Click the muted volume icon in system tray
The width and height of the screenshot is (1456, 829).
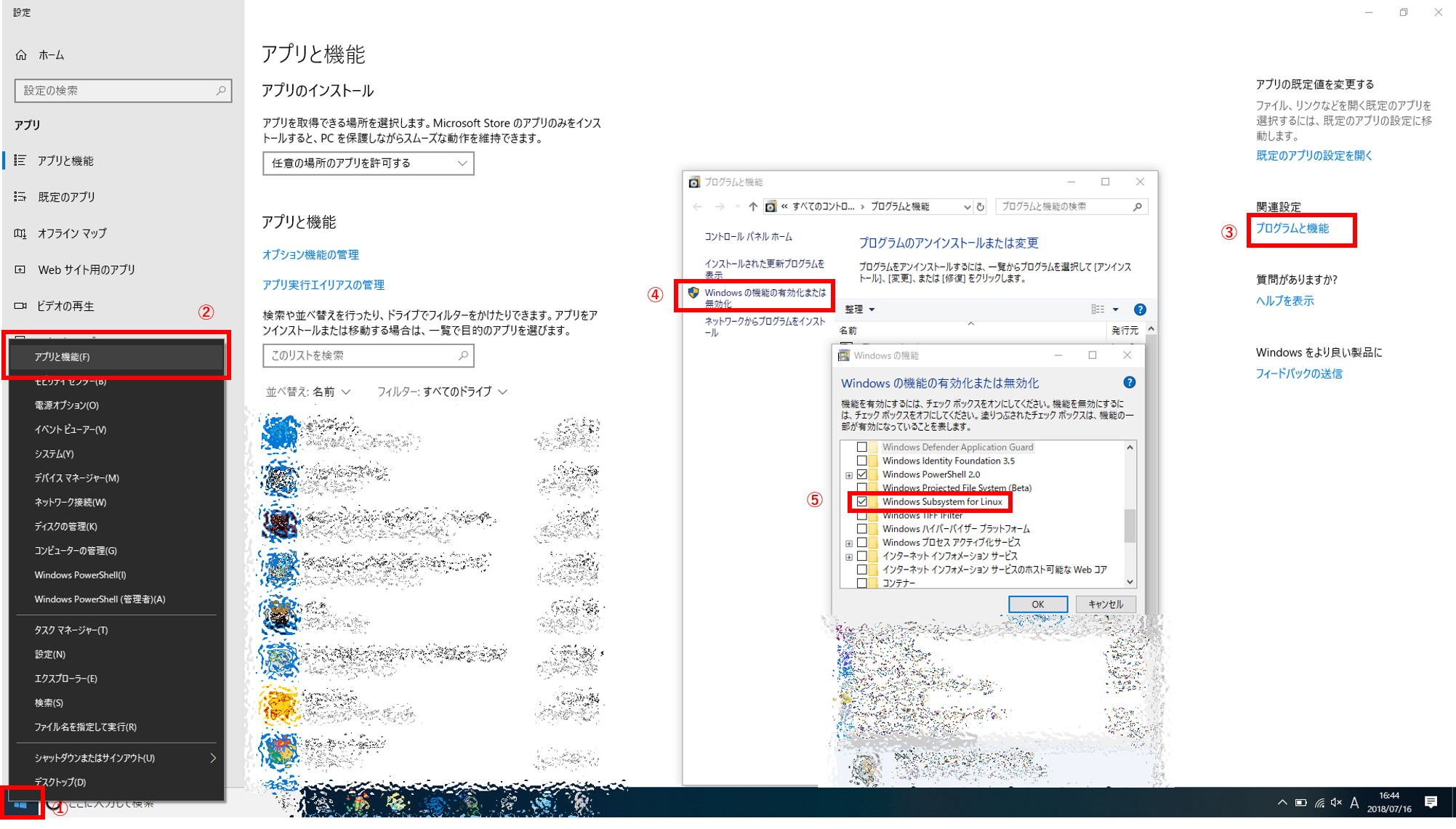1336,801
